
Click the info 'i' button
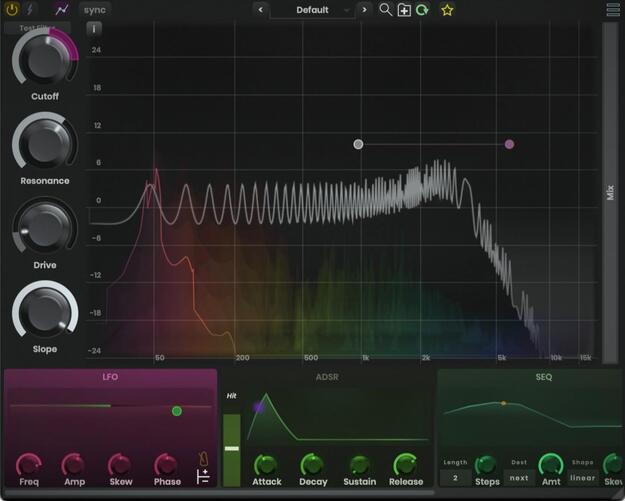(x=94, y=29)
